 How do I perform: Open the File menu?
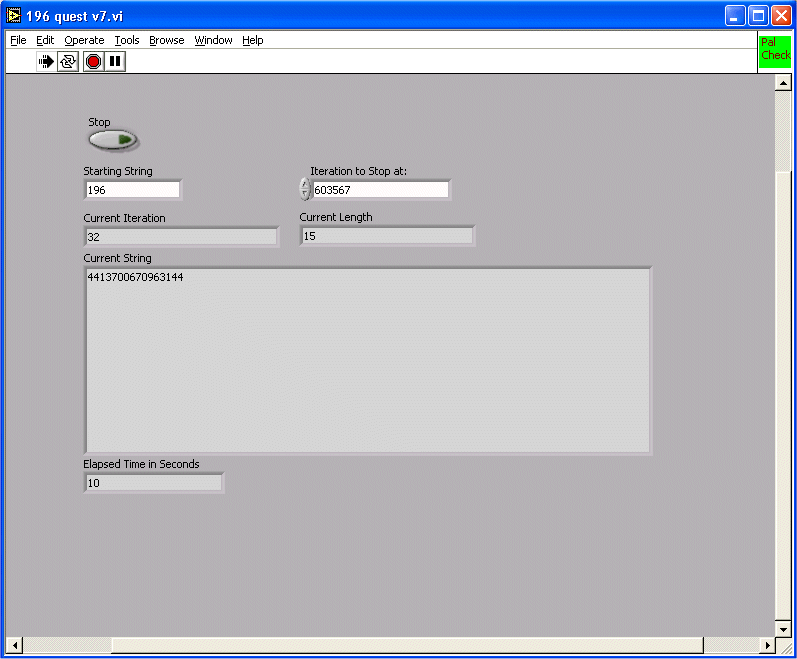tap(18, 40)
